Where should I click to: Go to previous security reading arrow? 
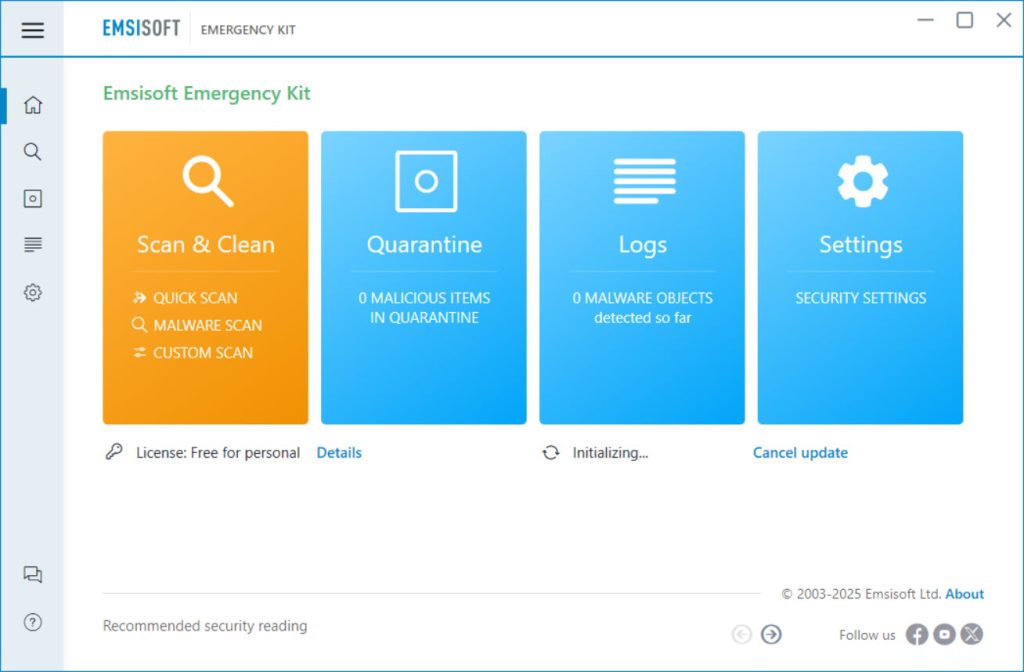click(x=742, y=634)
